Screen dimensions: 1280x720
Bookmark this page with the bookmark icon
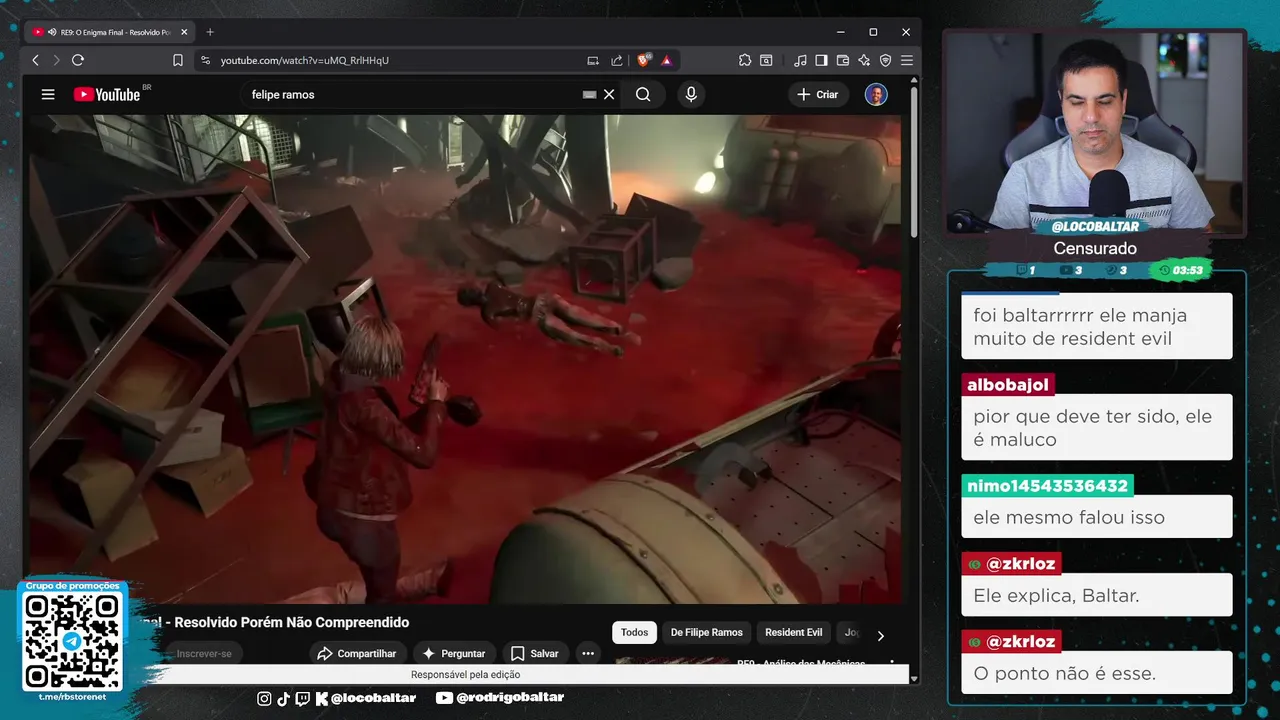pos(178,60)
